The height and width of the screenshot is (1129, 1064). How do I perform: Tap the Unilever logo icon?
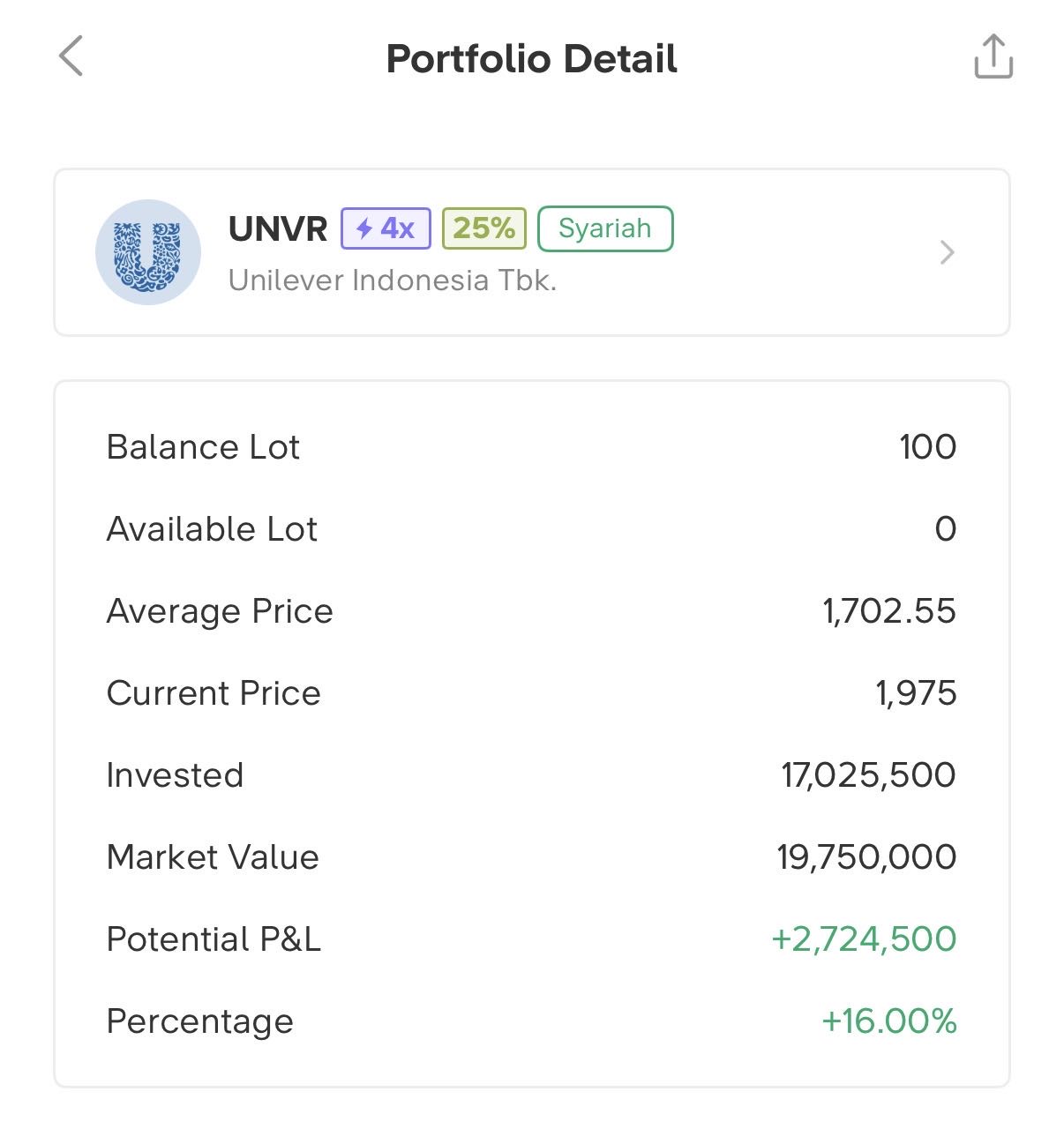pyautogui.click(x=148, y=252)
